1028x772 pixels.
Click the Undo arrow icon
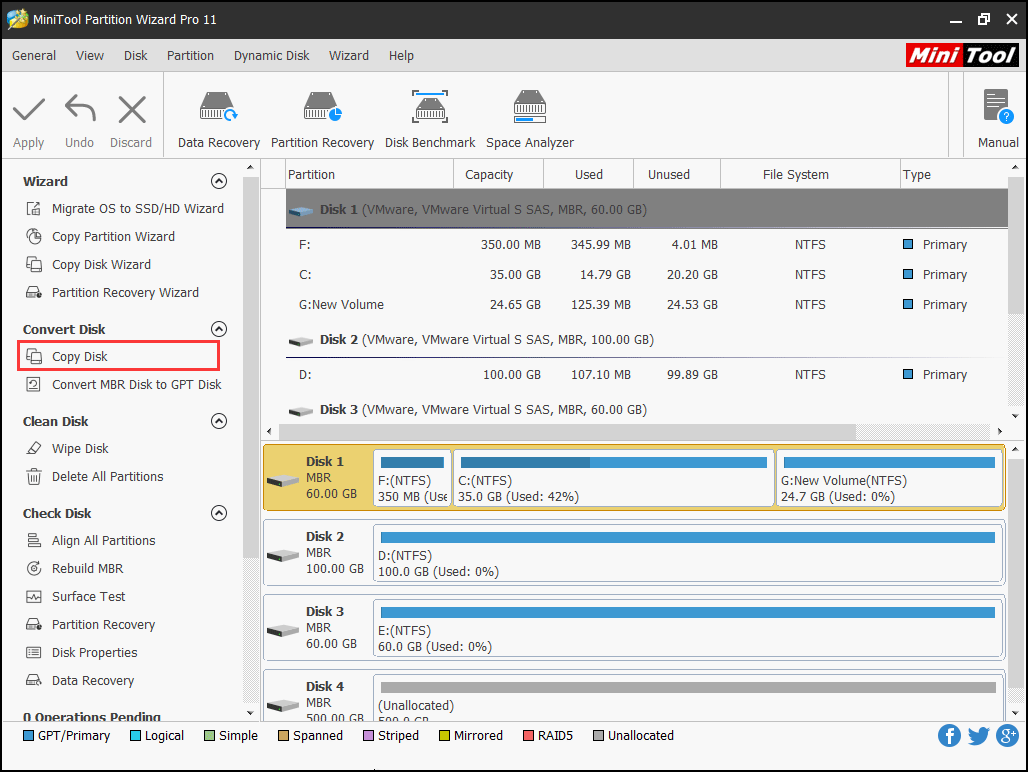(80, 109)
